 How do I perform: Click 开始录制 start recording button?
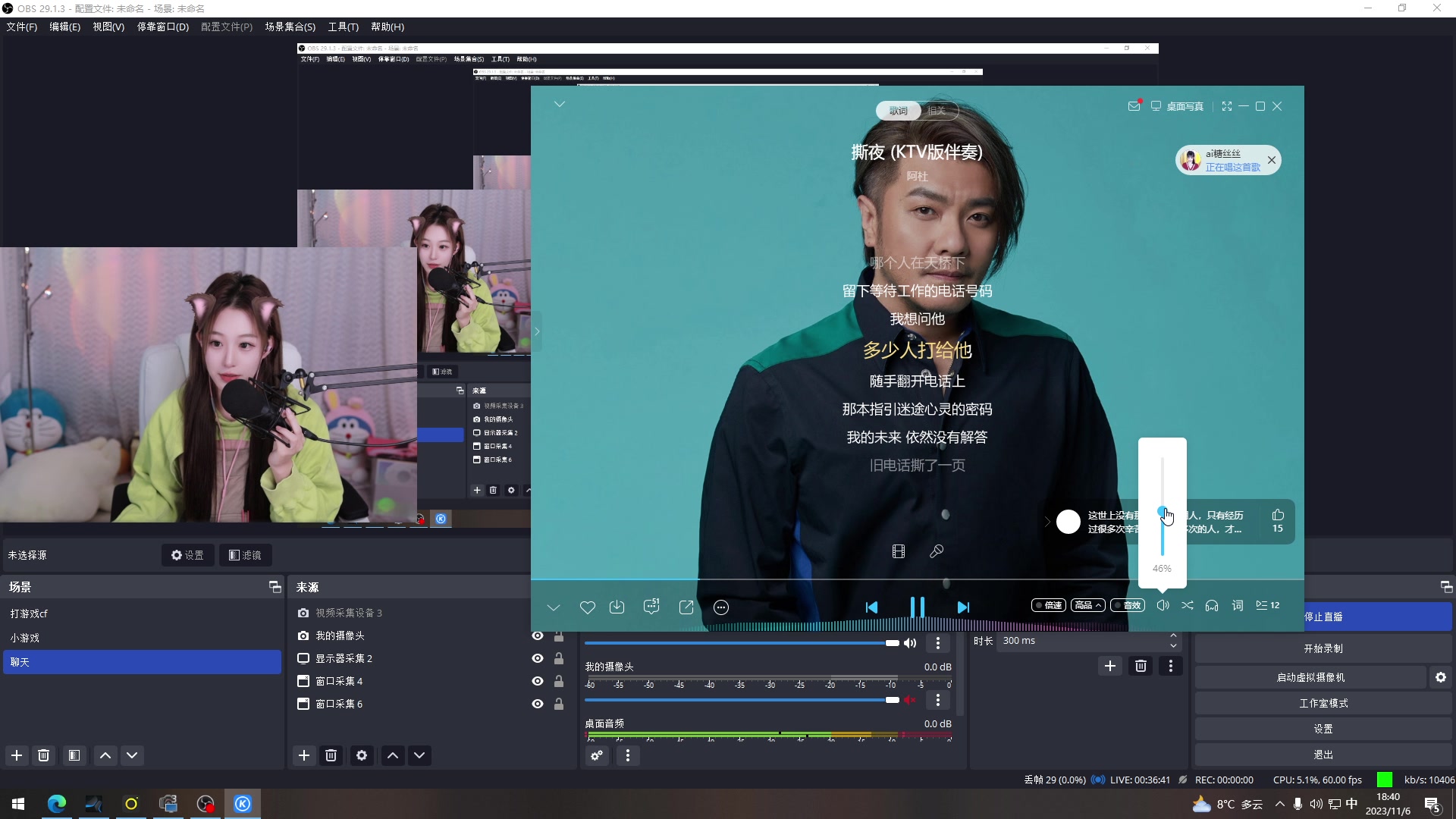(x=1323, y=648)
